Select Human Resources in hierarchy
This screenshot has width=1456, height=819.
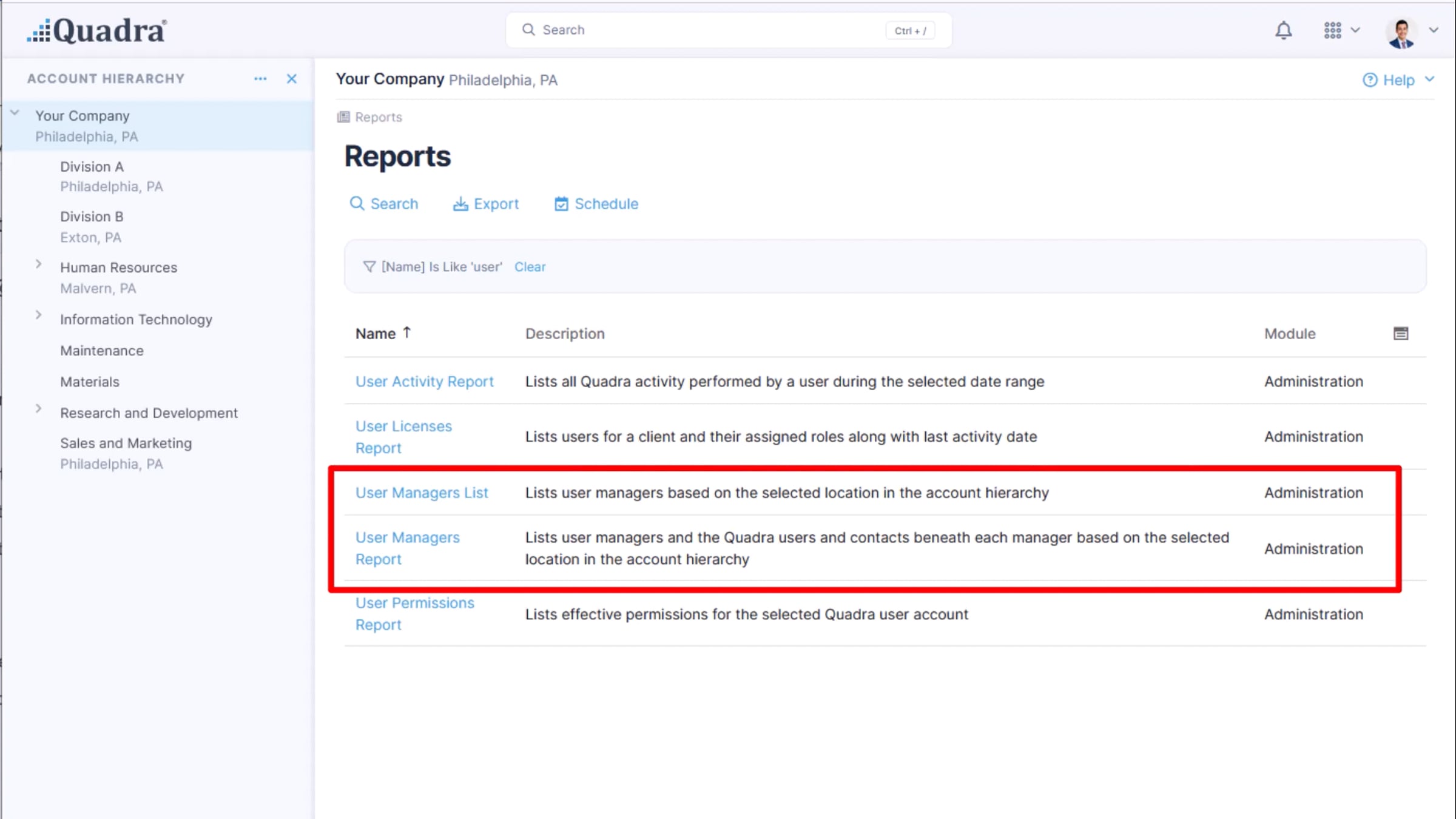point(118,277)
